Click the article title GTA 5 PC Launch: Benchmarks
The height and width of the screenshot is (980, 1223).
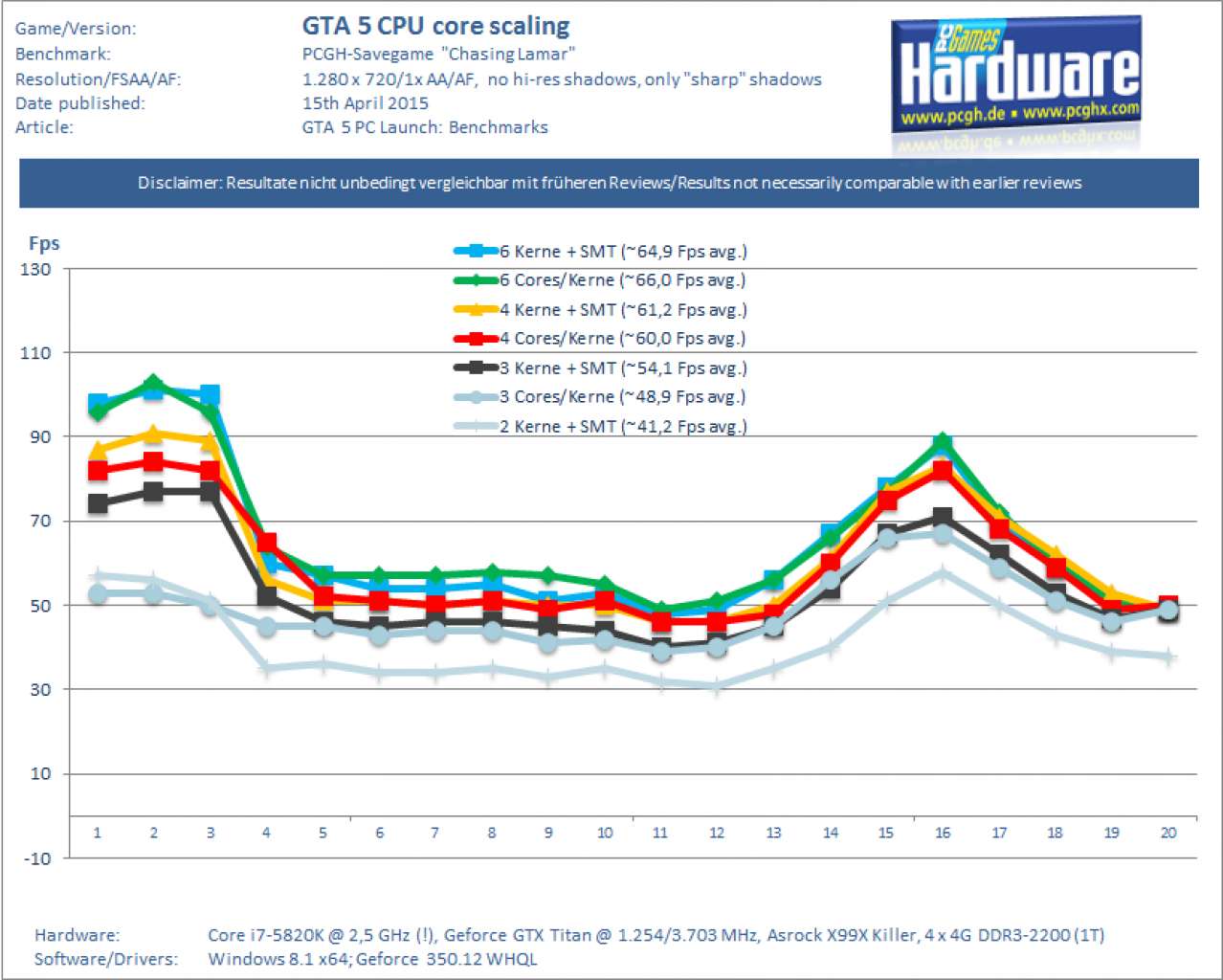pos(425,127)
